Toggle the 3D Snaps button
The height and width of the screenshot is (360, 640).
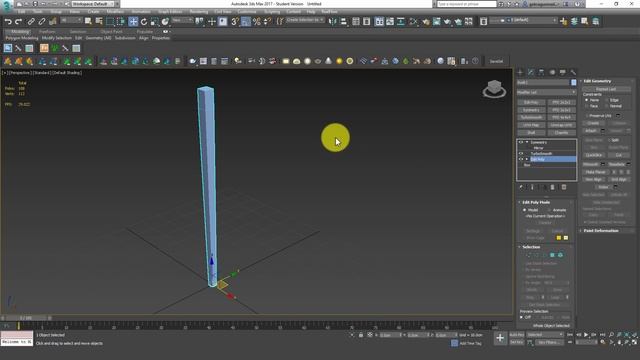[x=235, y=22]
